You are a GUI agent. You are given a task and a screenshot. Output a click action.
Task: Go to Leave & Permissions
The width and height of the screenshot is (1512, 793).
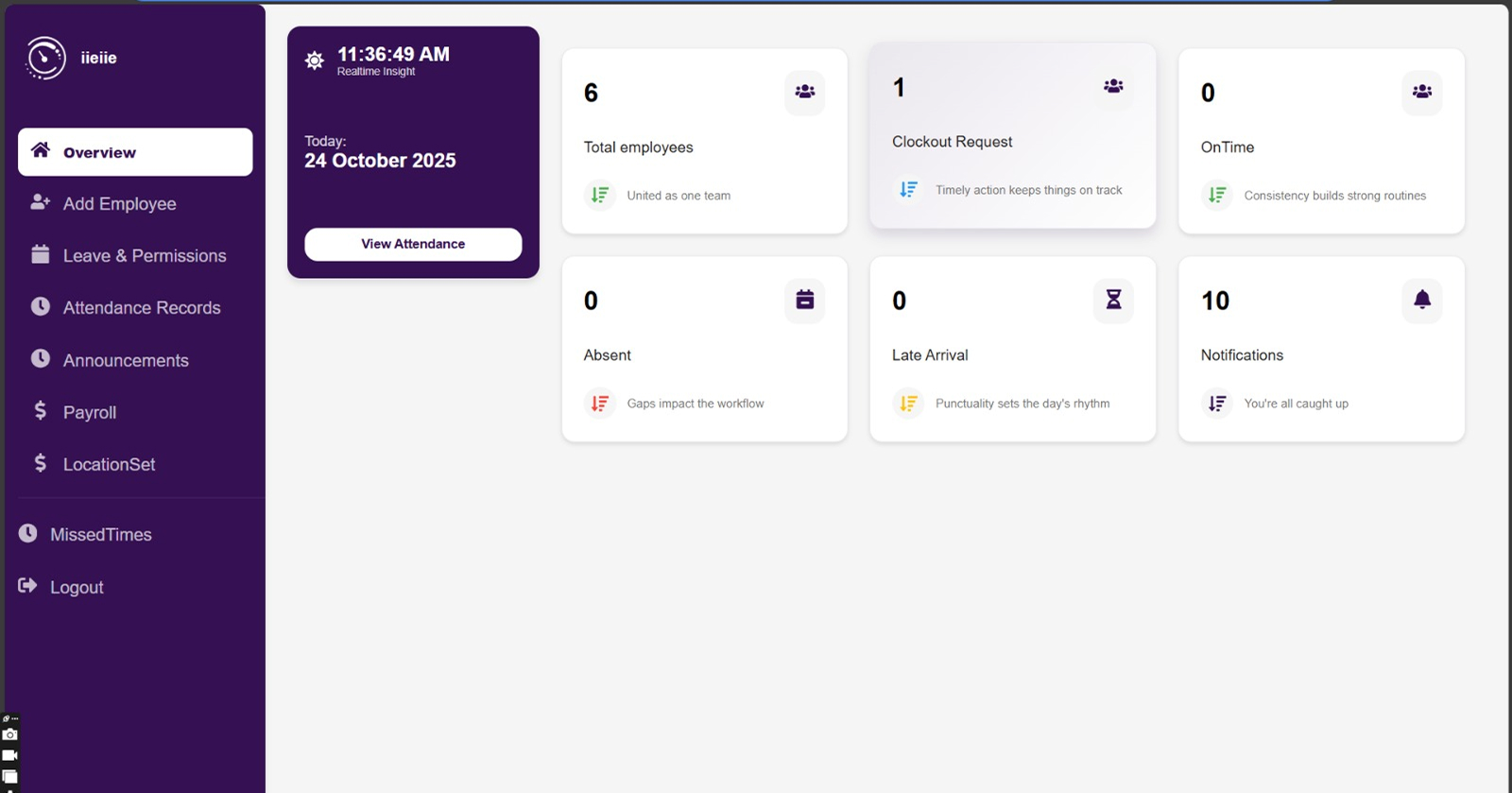click(145, 255)
